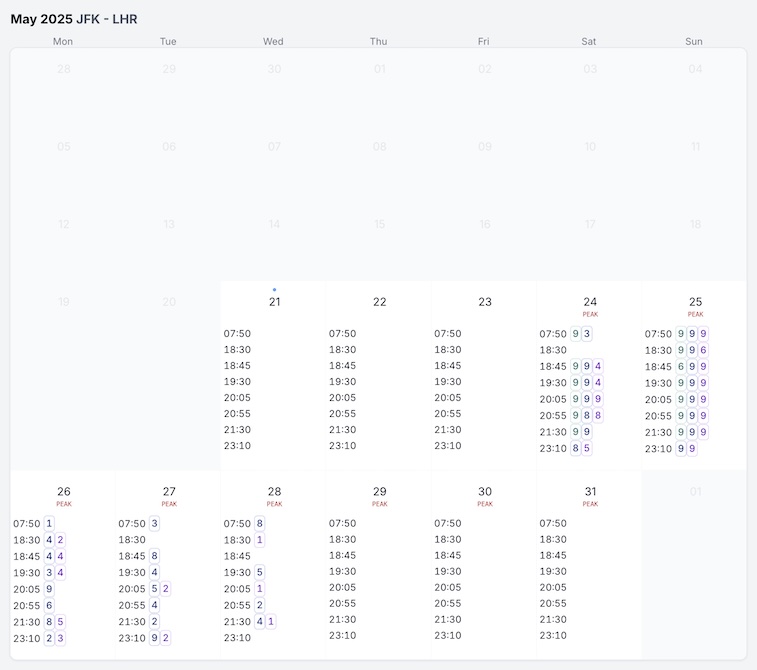Click the 20:55 flight time on May 24
The height and width of the screenshot is (670, 757).
553,416
